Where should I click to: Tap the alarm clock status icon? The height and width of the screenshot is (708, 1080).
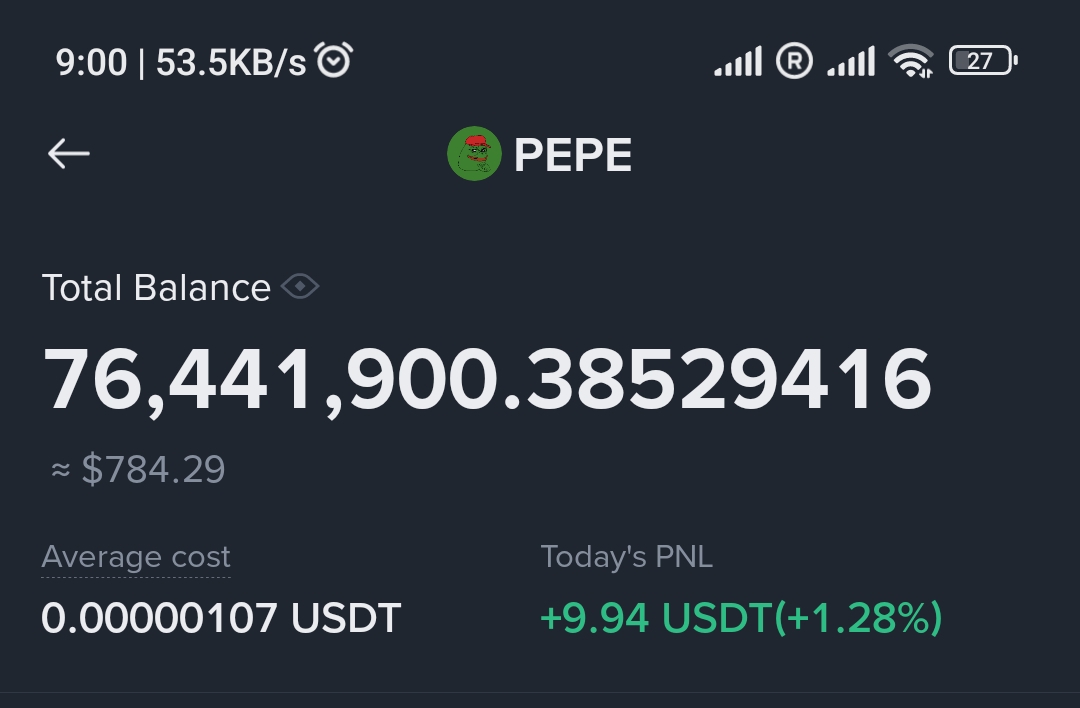(x=334, y=60)
